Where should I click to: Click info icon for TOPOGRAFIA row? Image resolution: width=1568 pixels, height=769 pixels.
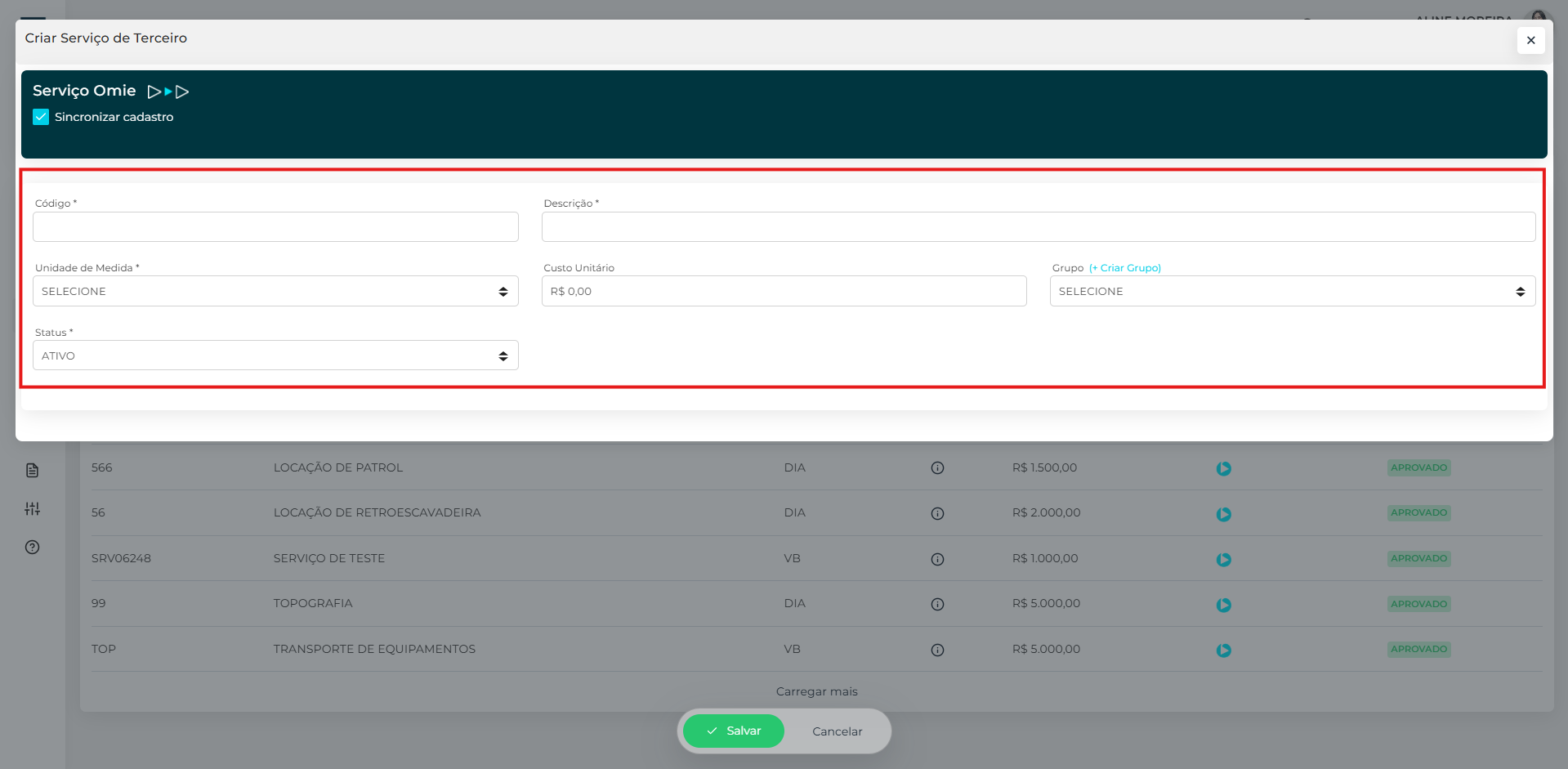coord(937,604)
